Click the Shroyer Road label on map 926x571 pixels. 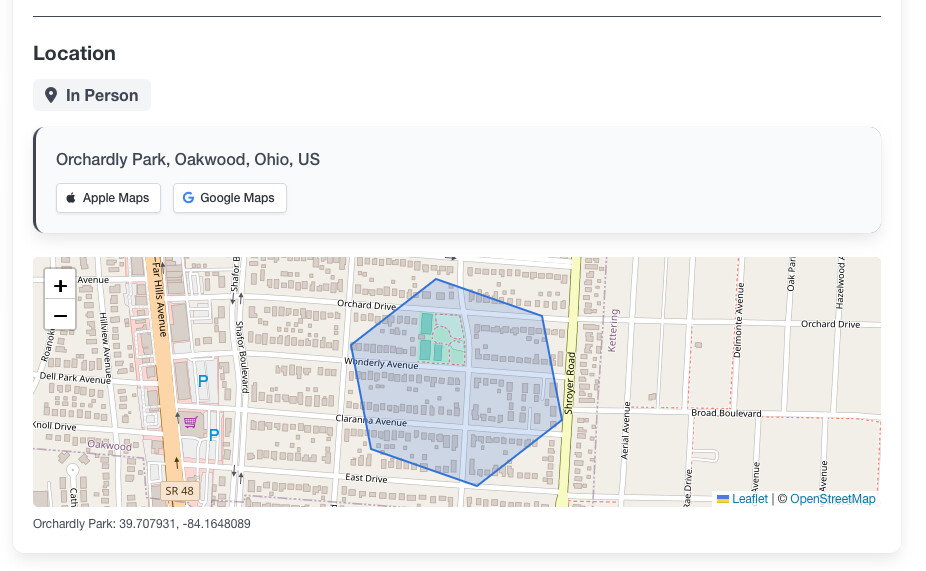point(569,383)
